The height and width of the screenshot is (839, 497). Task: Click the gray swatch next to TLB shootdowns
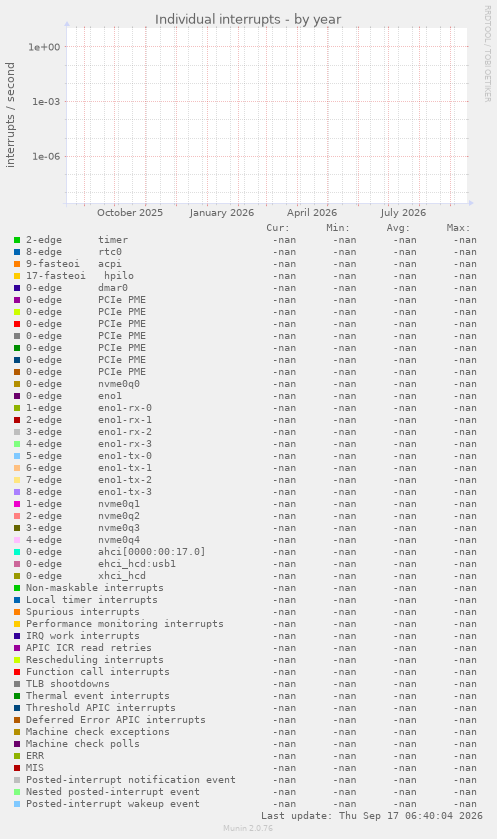(17, 684)
